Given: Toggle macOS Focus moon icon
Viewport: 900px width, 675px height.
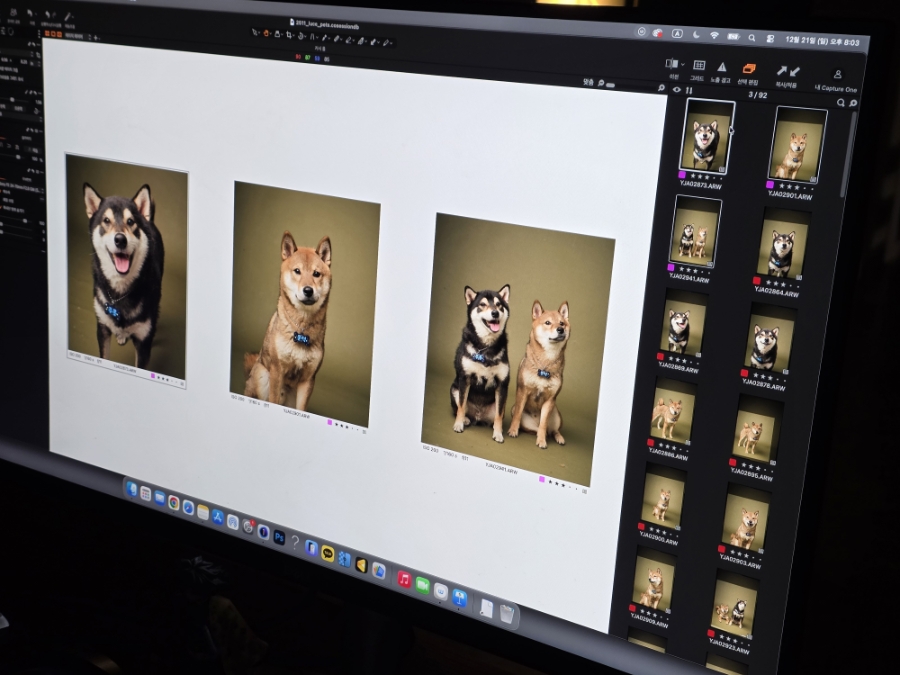Looking at the screenshot, I should [696, 34].
